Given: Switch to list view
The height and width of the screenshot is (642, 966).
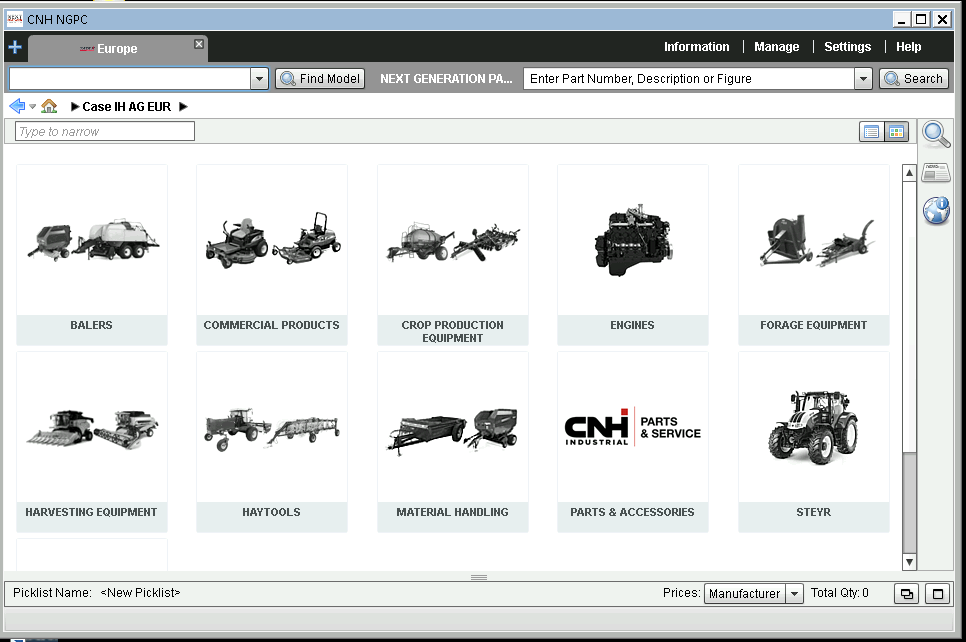Looking at the screenshot, I should click(x=871, y=132).
